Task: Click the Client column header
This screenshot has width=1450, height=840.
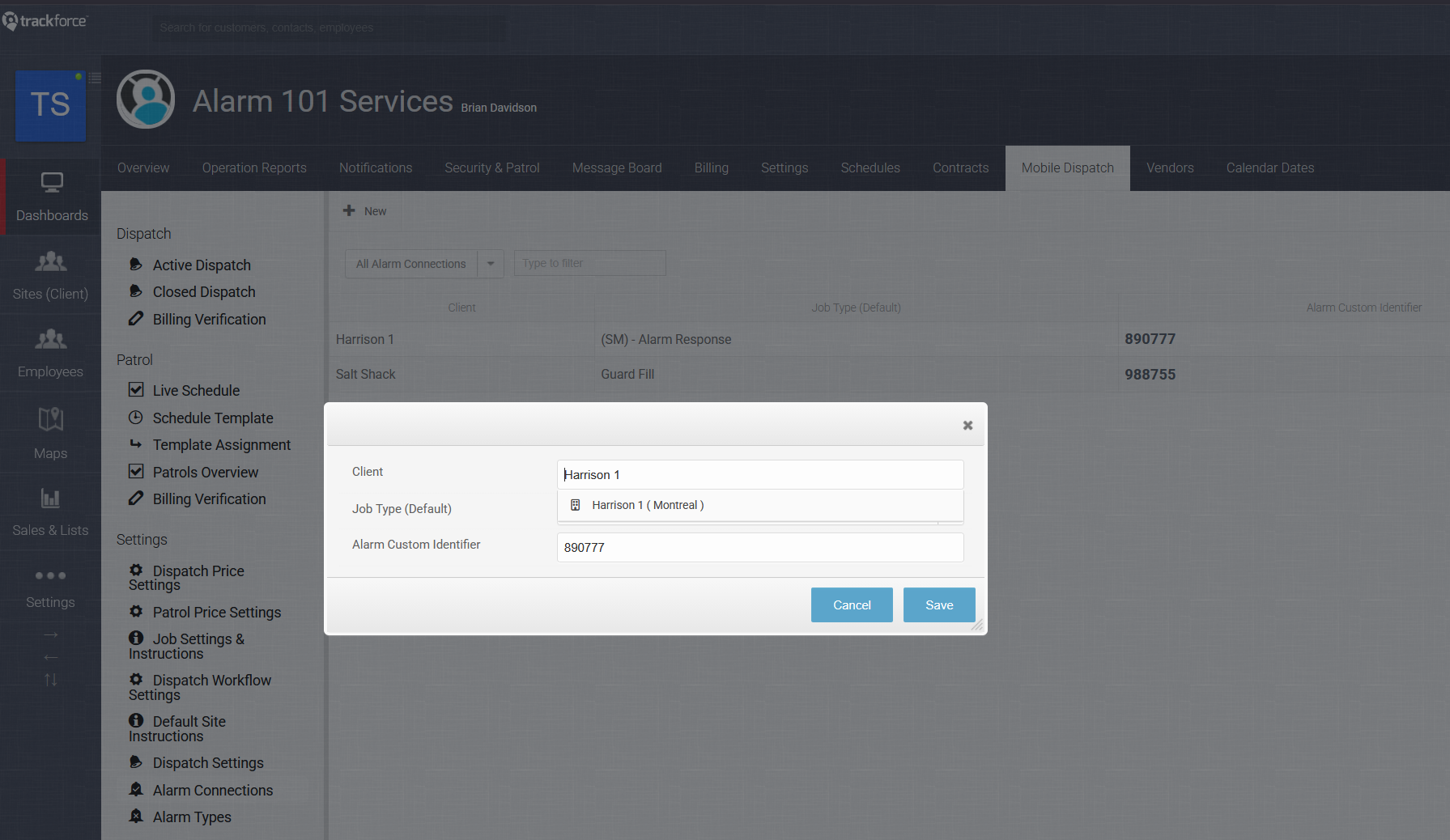Action: pyautogui.click(x=461, y=308)
